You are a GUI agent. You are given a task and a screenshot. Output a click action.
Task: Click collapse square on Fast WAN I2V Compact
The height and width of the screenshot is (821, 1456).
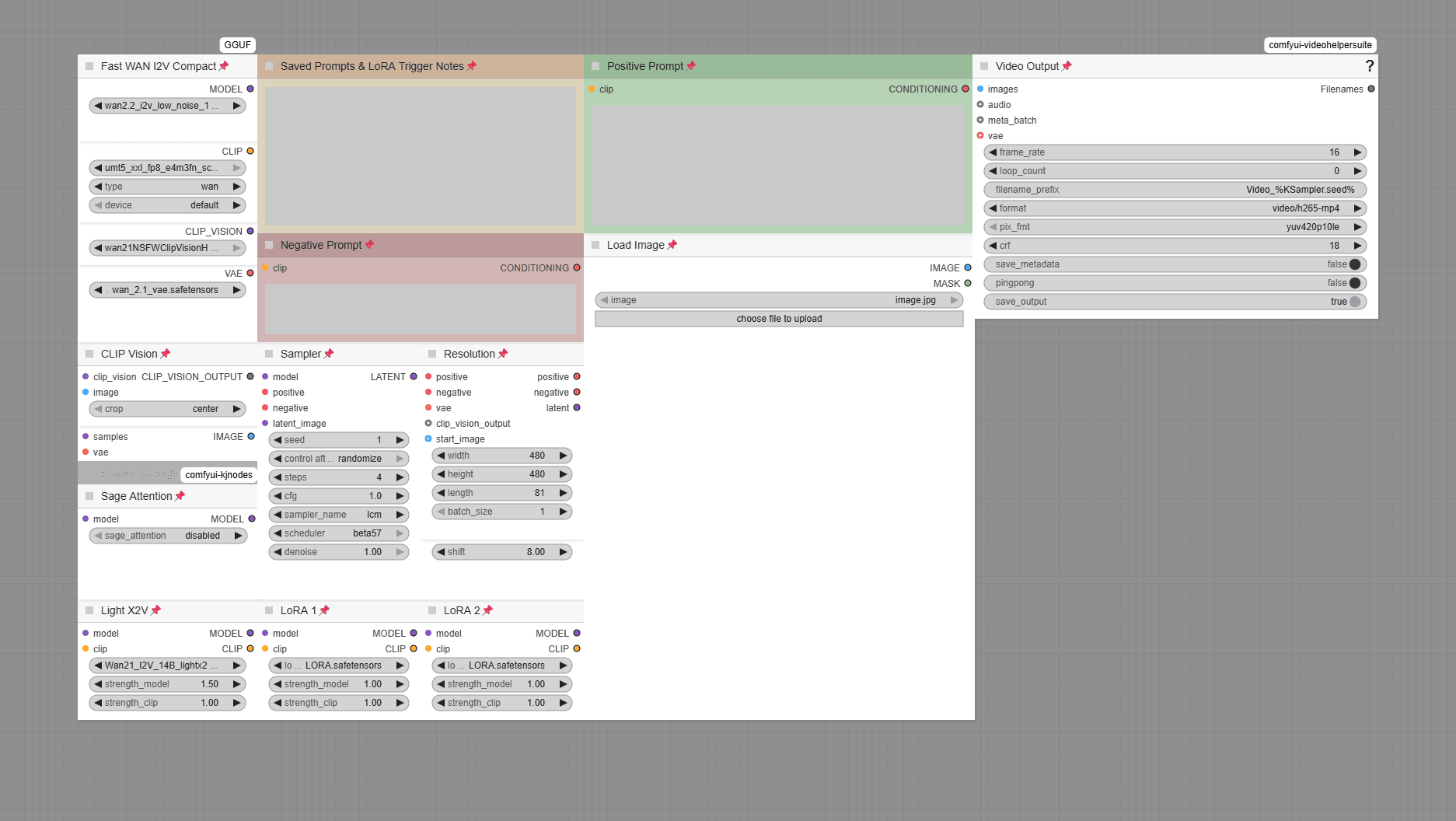(x=89, y=66)
